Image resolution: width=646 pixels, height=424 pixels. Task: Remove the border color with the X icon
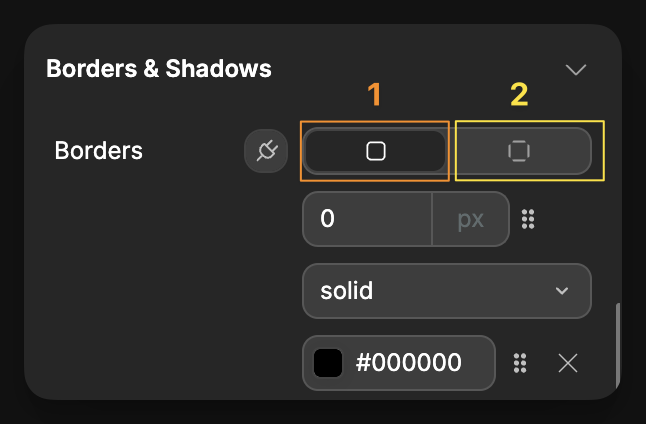tap(568, 363)
